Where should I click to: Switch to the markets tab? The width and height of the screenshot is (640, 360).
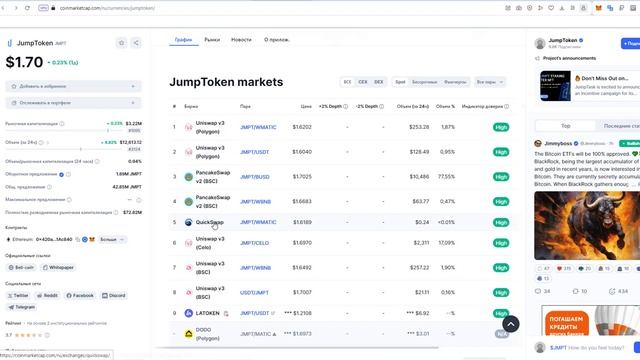pyautogui.click(x=212, y=40)
